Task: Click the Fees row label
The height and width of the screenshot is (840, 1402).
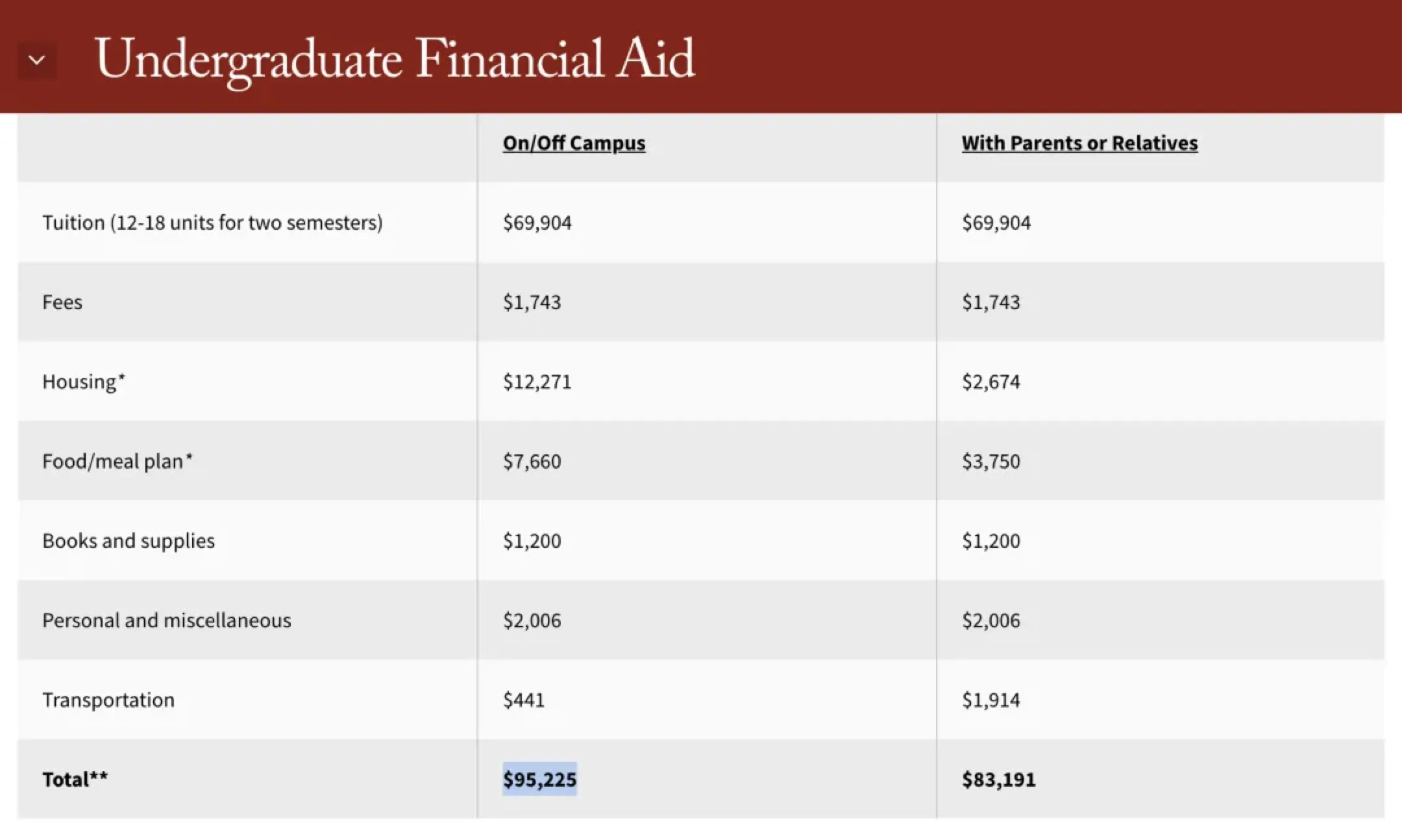Action: [62, 303]
